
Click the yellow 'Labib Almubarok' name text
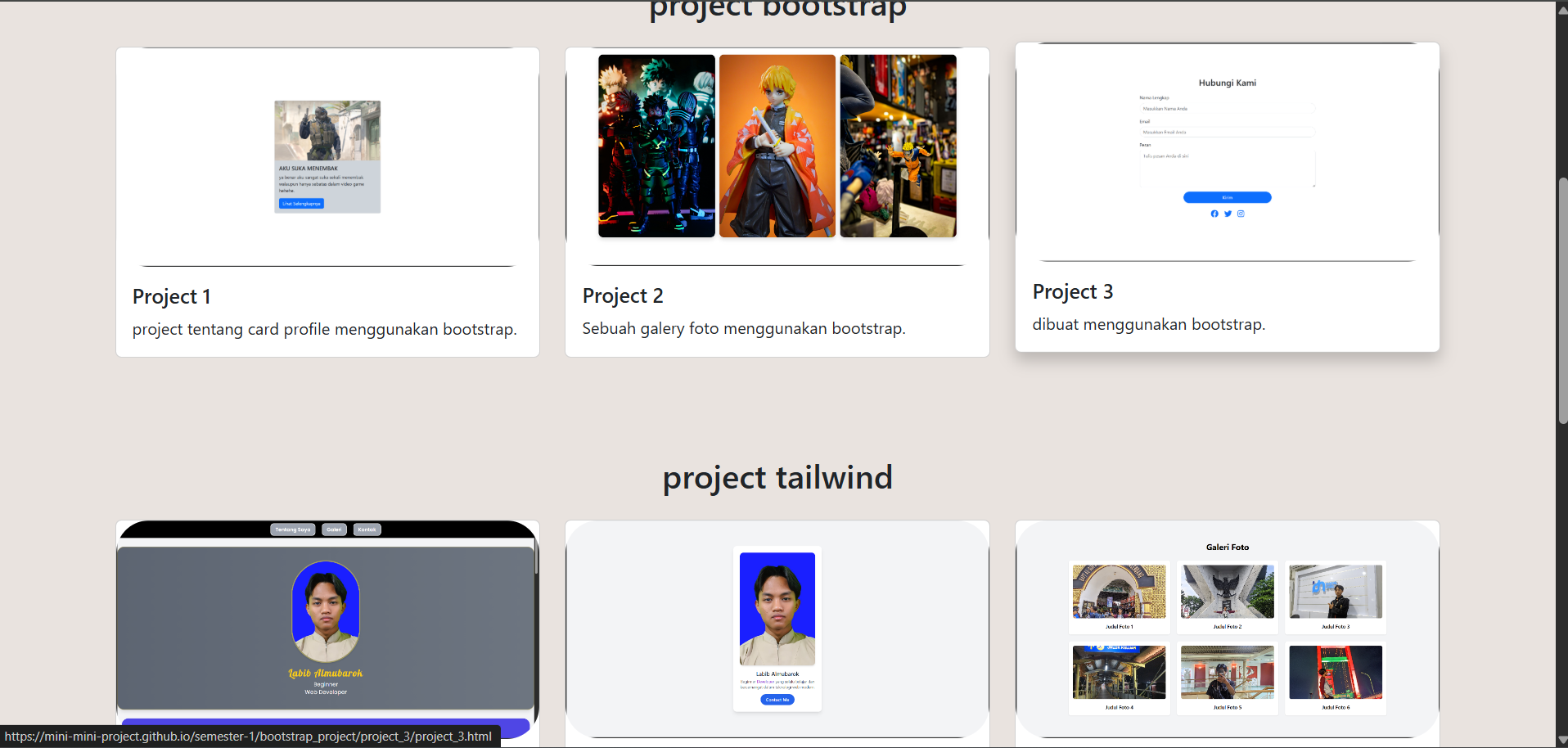pyautogui.click(x=326, y=674)
